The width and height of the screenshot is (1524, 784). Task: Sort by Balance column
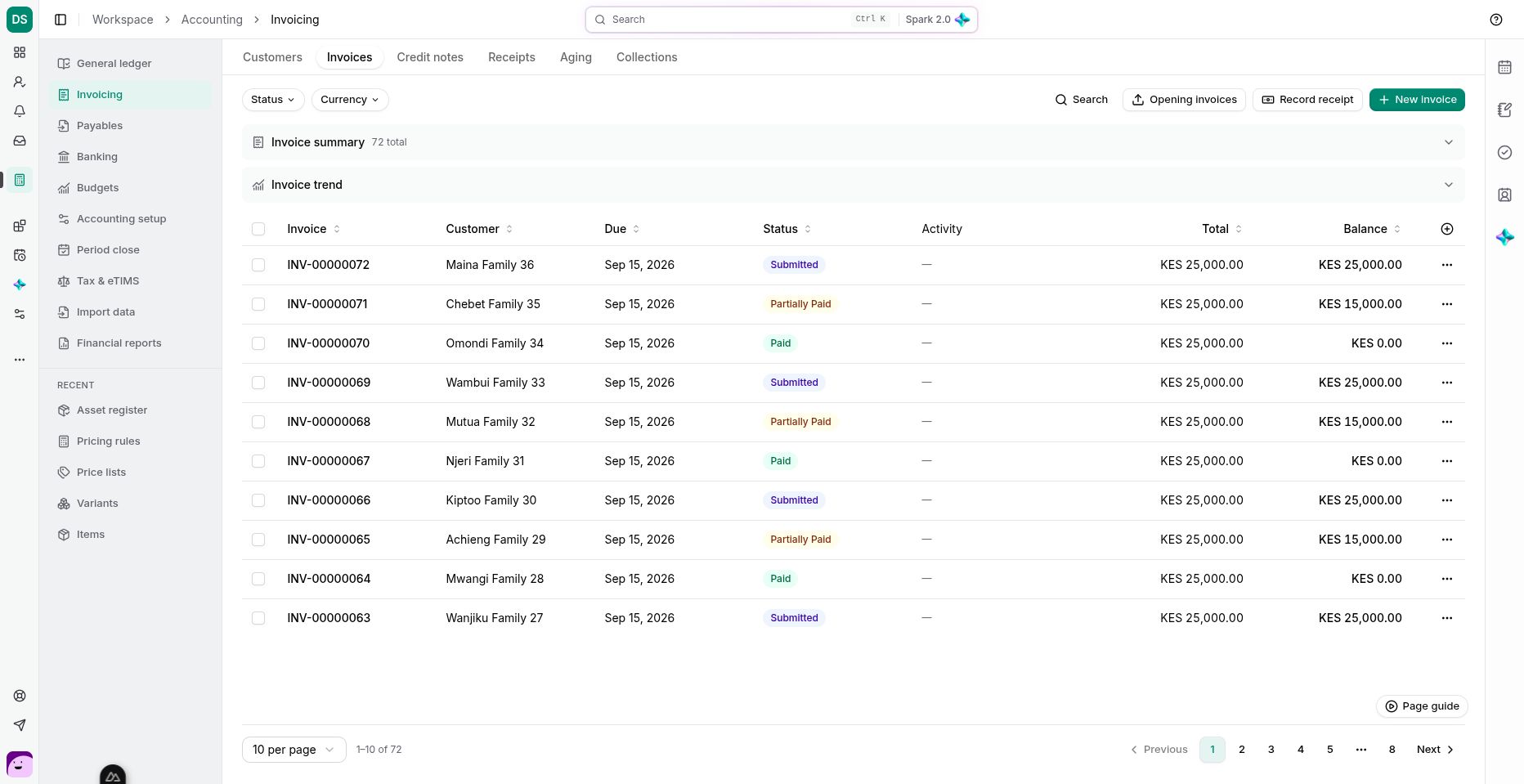coord(1372,229)
